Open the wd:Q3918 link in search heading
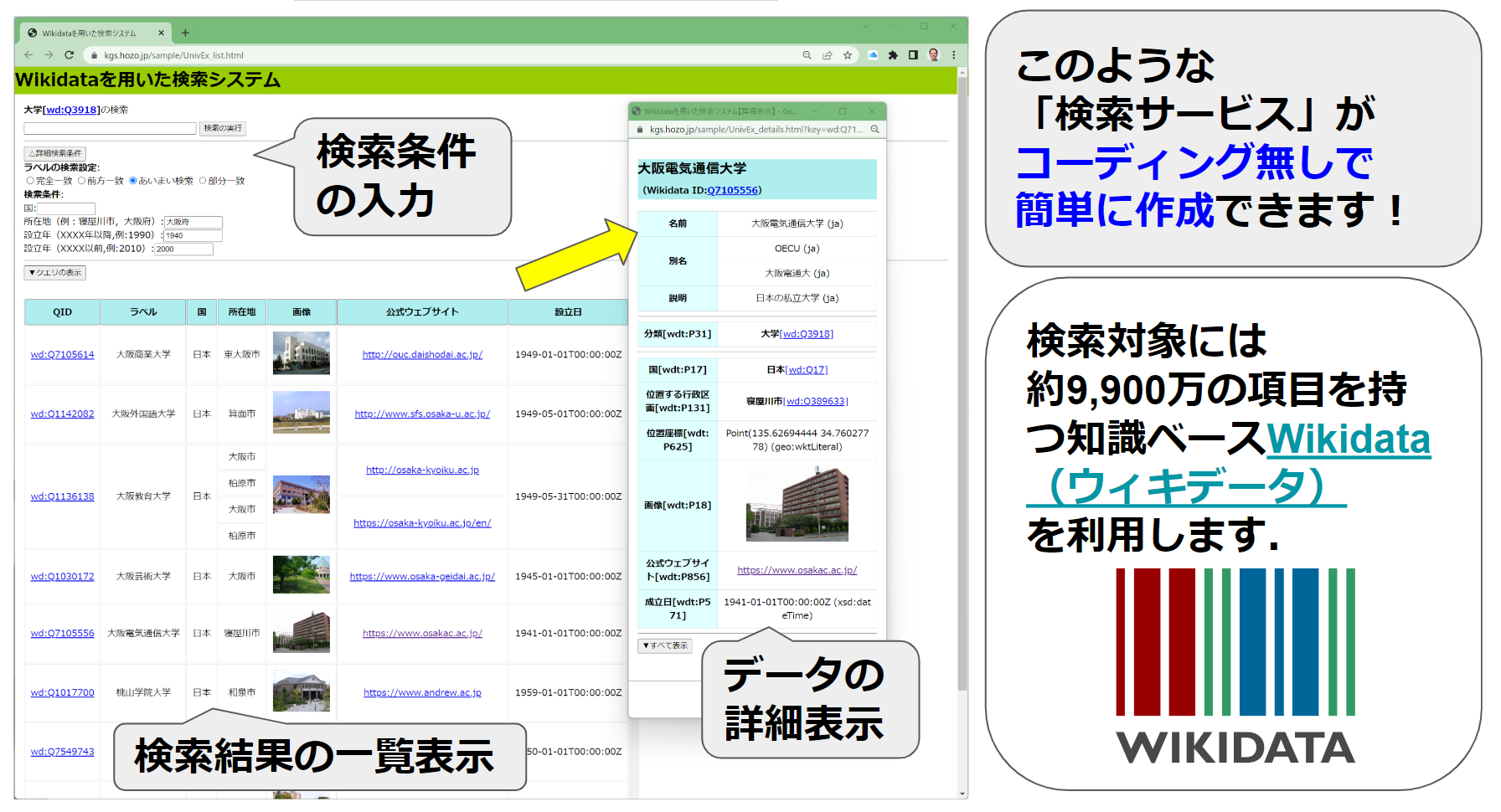This screenshot has height=812, width=1501. tap(73, 110)
